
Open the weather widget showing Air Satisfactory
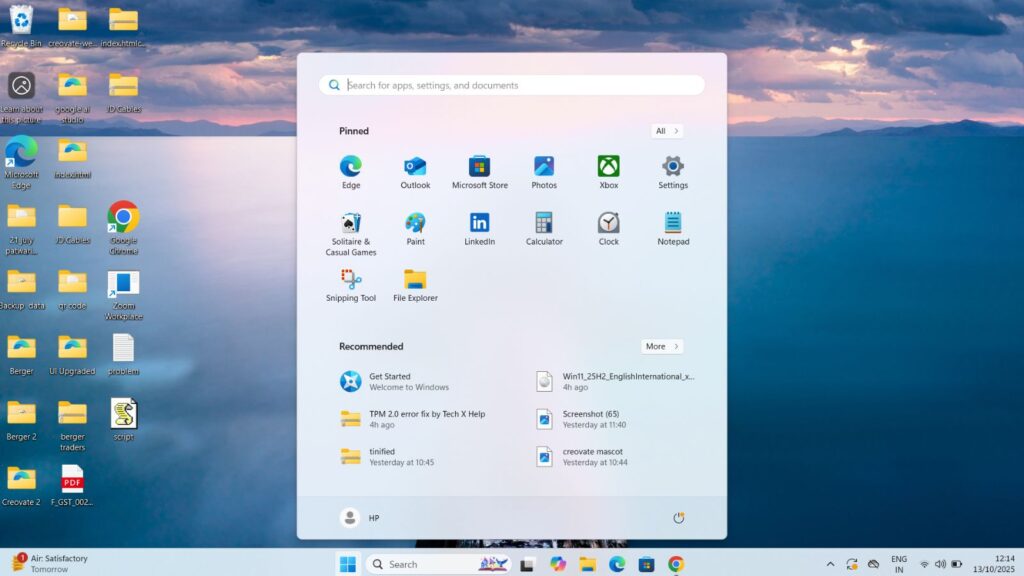click(x=45, y=563)
